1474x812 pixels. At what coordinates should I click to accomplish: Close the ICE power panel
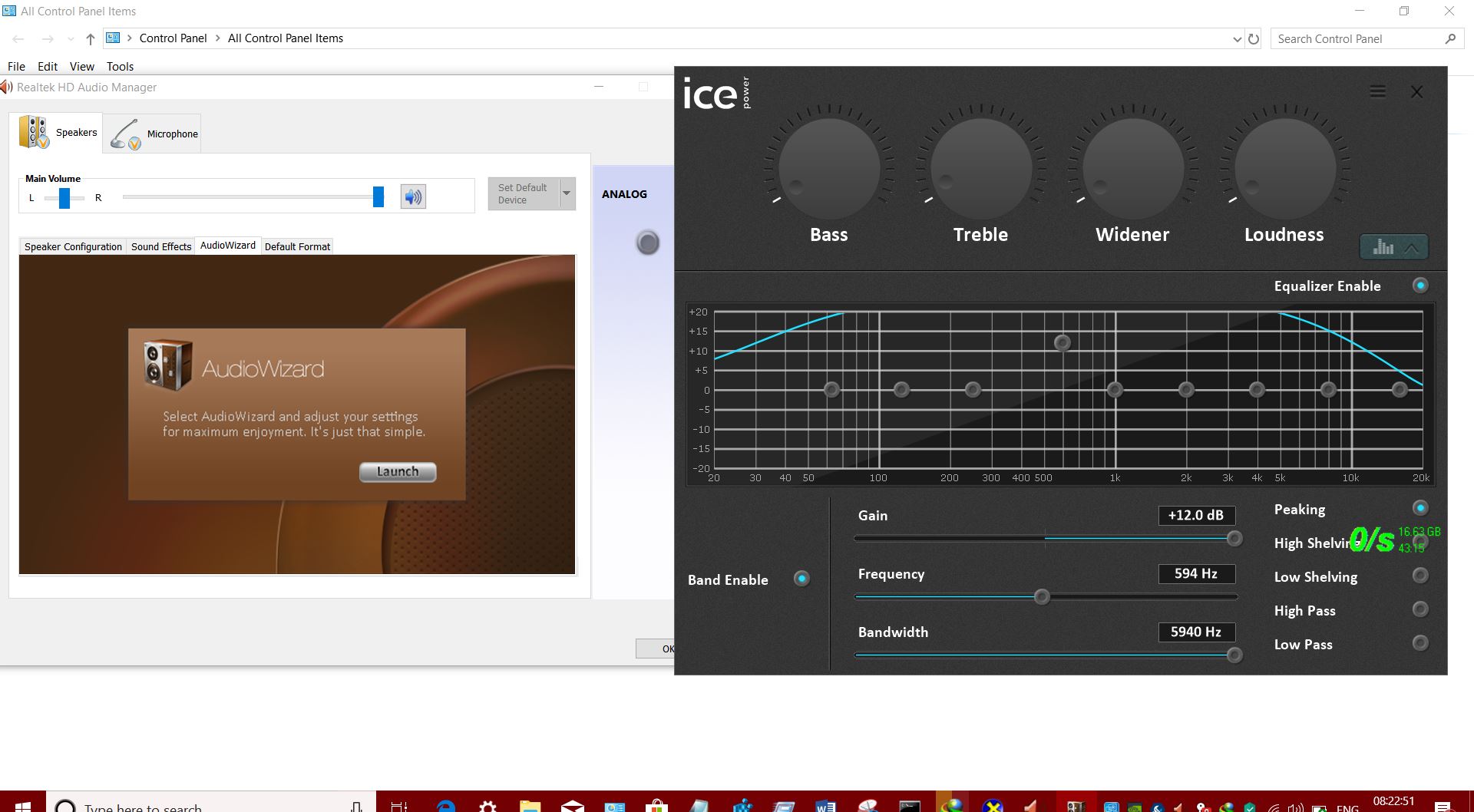[x=1417, y=92]
